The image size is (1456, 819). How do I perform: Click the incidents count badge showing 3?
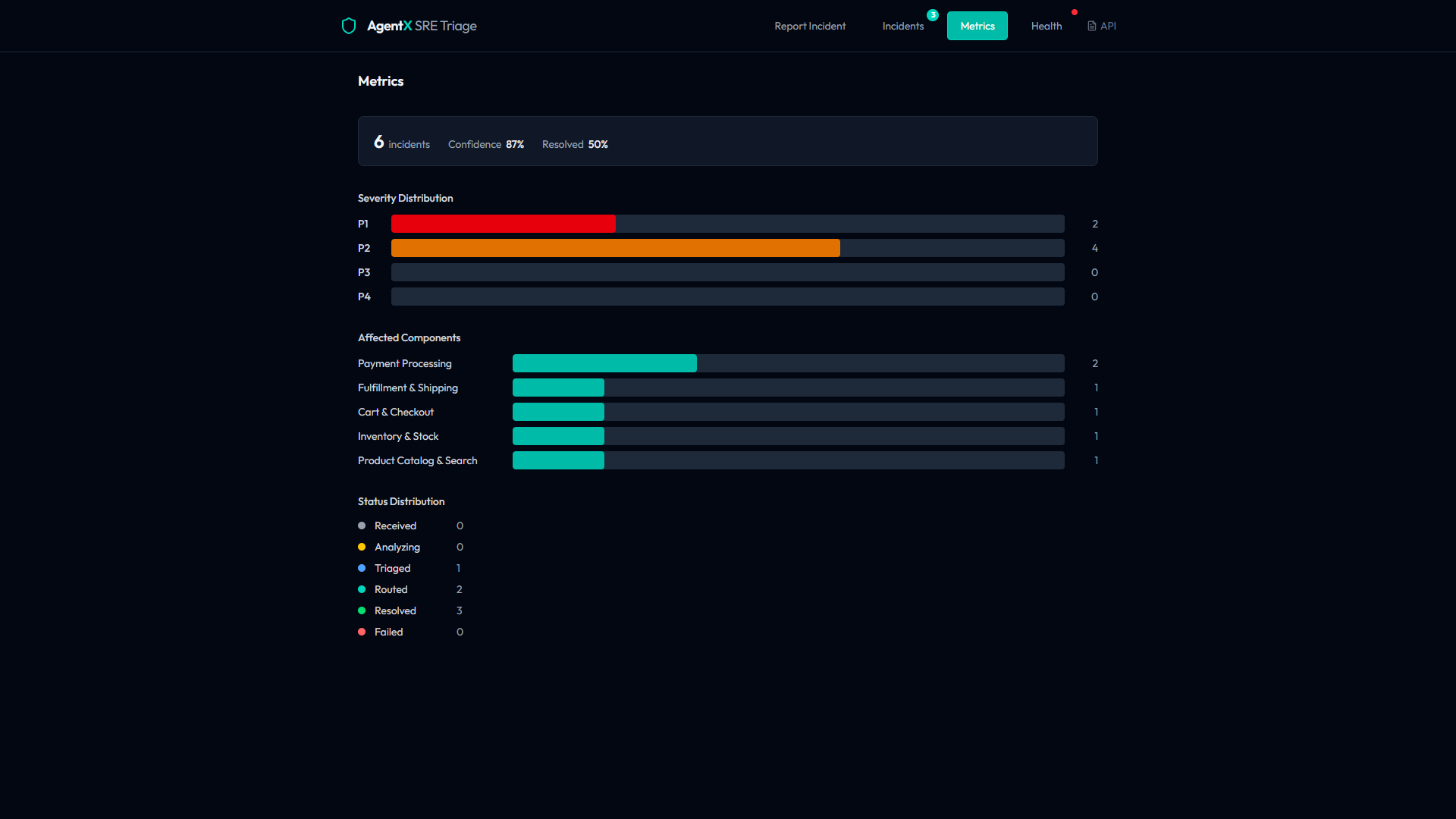[x=933, y=14]
